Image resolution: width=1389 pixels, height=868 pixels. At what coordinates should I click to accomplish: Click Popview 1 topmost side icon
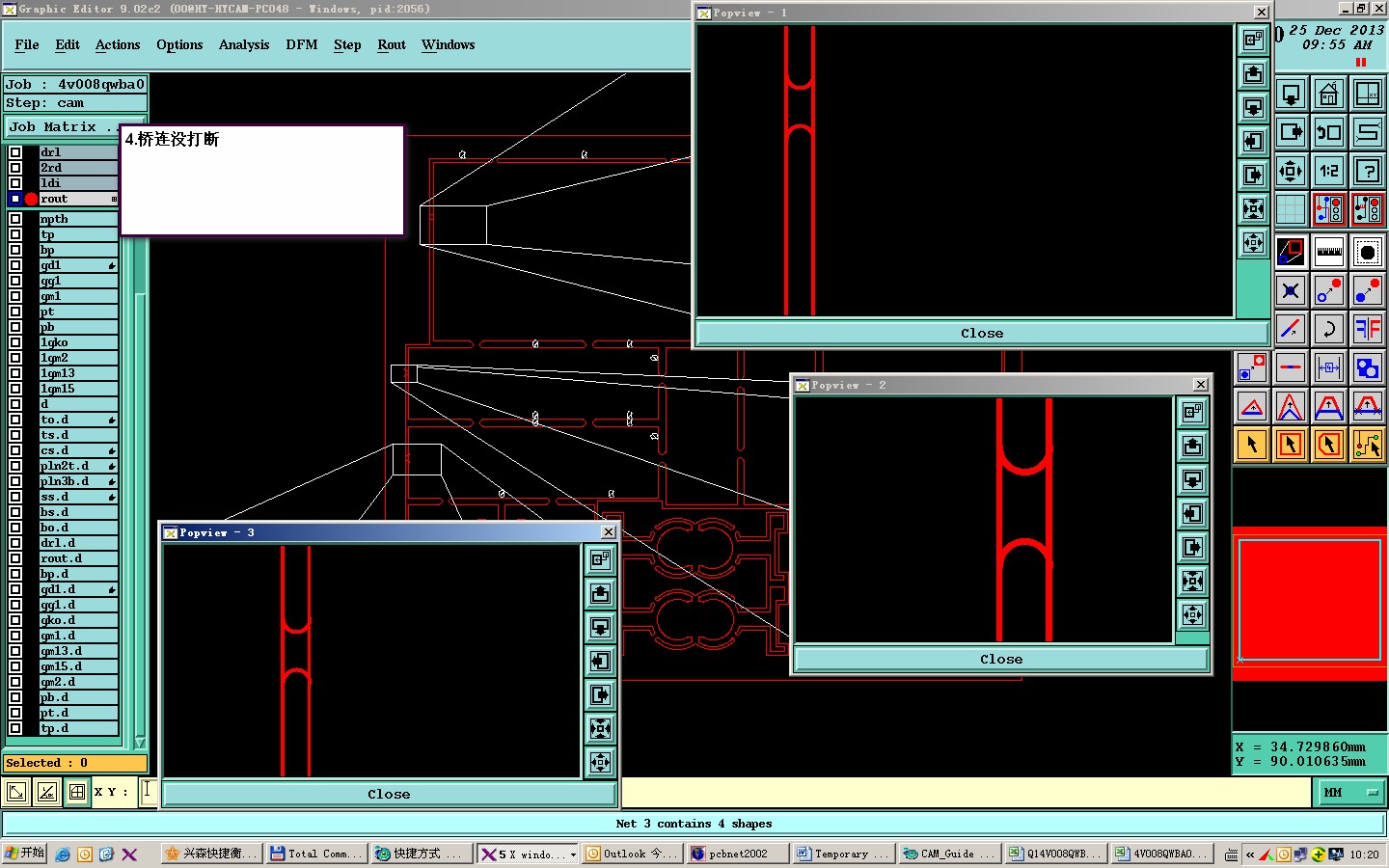(x=1253, y=41)
